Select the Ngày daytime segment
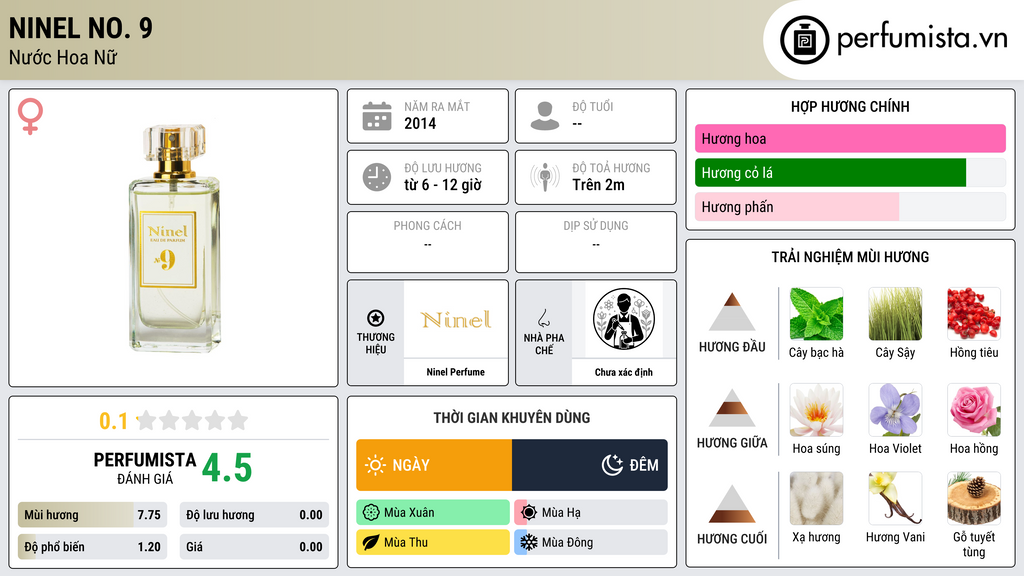Screen dimensions: 1024x576 [x=434, y=465]
